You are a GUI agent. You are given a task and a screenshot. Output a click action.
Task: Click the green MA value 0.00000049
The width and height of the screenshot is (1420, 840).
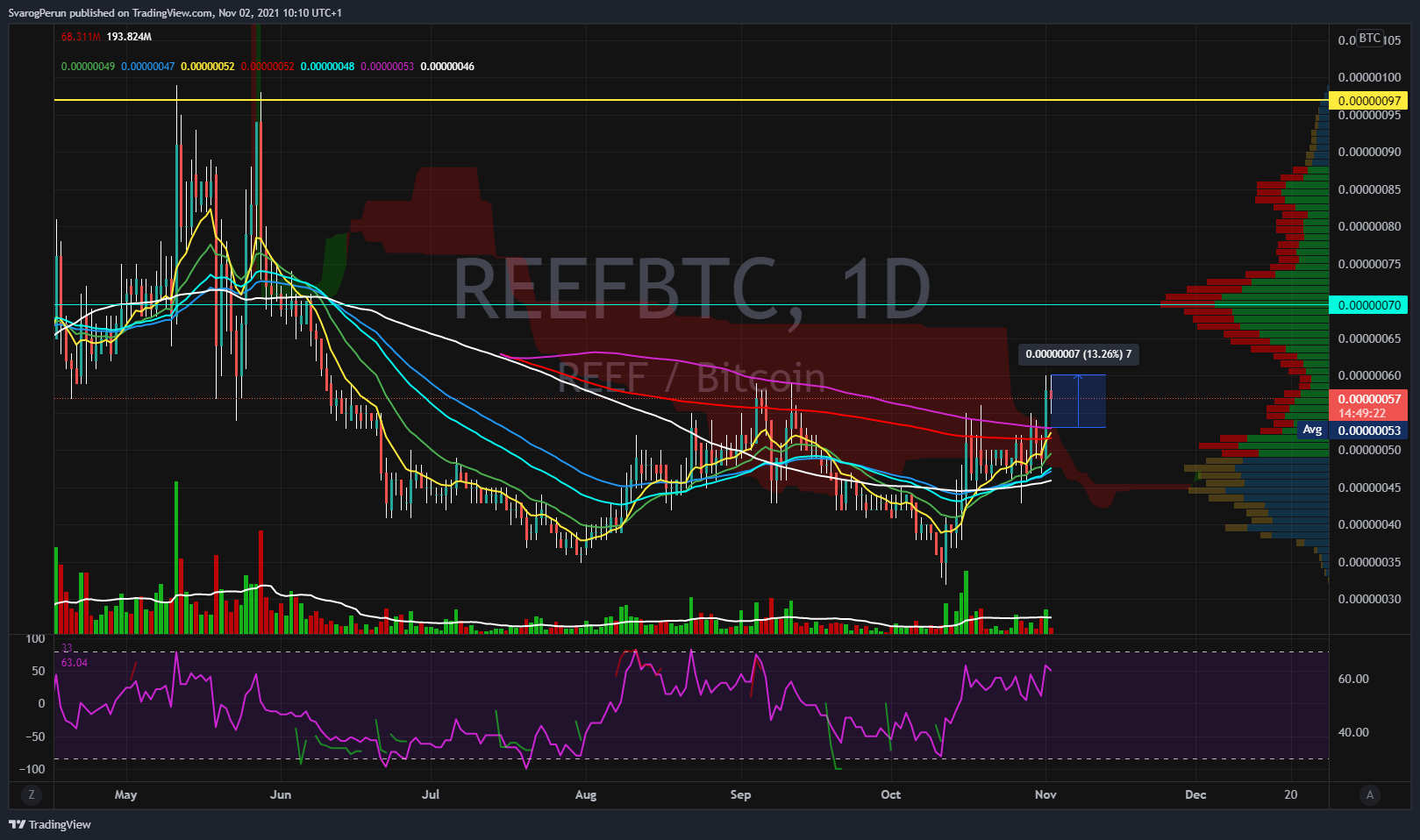pyautogui.click(x=88, y=67)
